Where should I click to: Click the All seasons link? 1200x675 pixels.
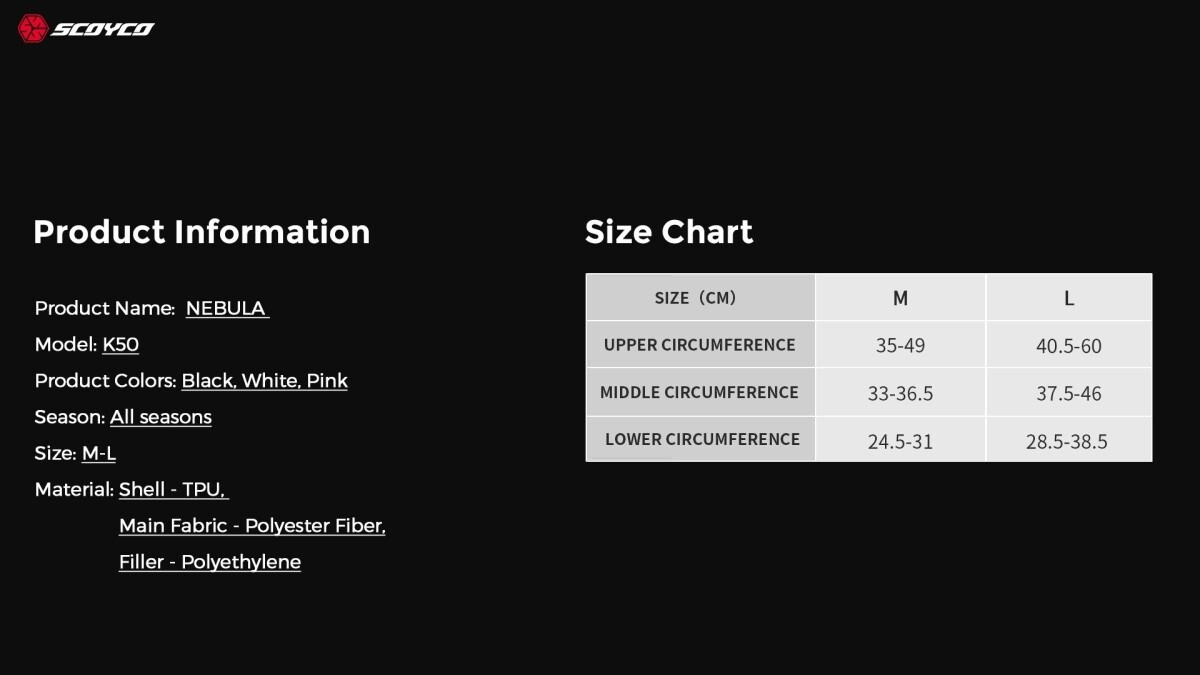point(160,416)
